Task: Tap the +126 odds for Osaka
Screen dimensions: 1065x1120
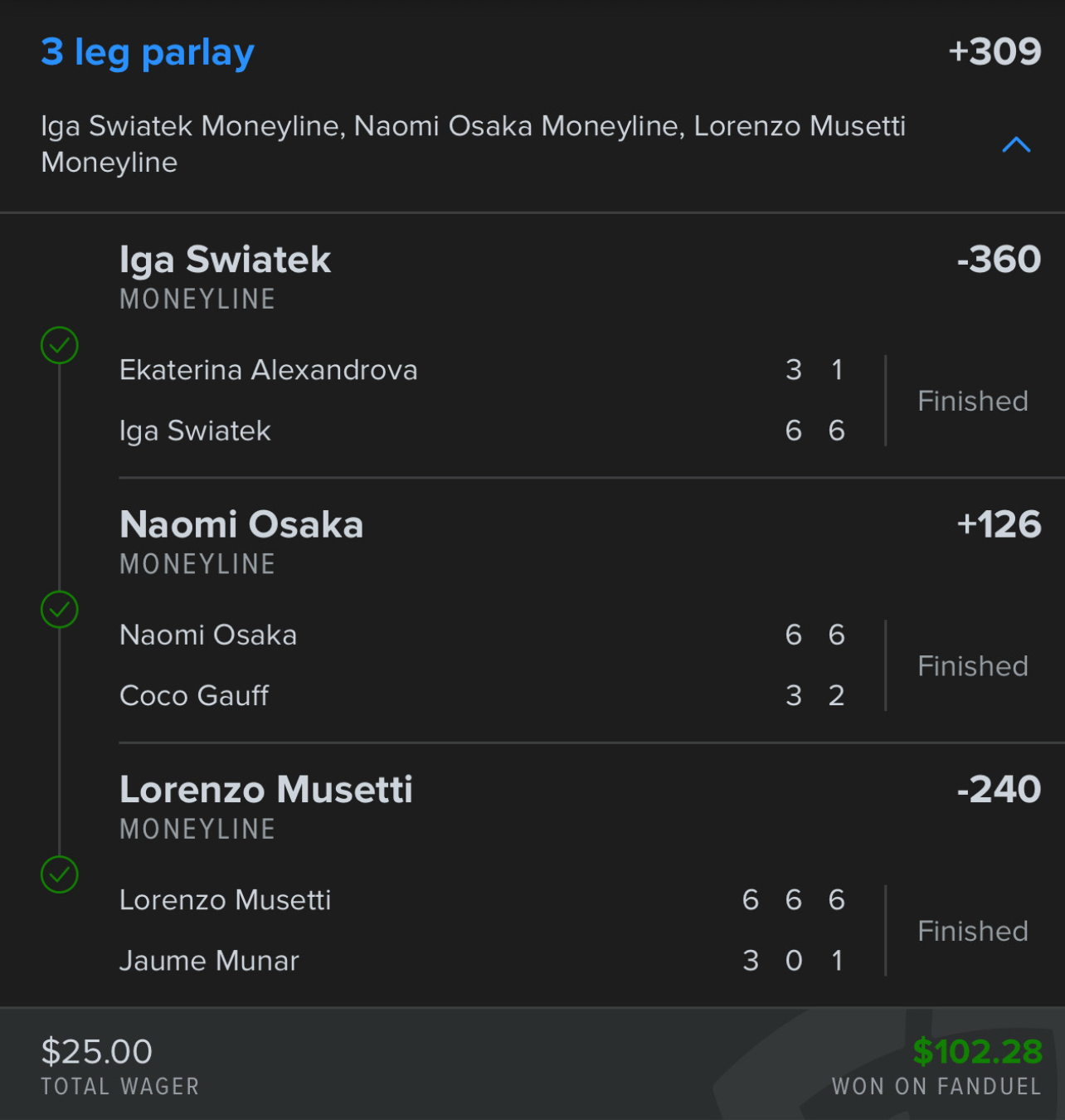Action: (999, 524)
